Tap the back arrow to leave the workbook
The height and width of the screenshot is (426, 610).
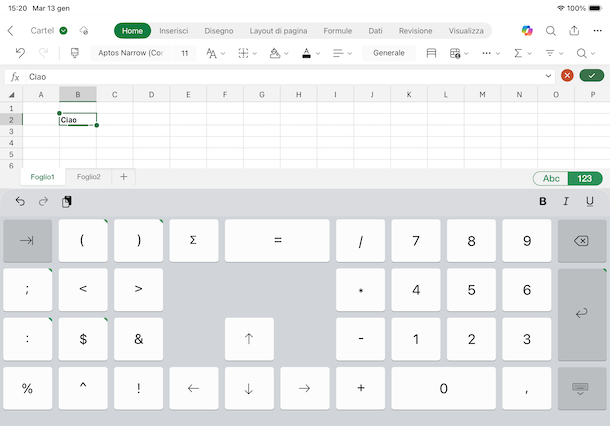(11, 31)
